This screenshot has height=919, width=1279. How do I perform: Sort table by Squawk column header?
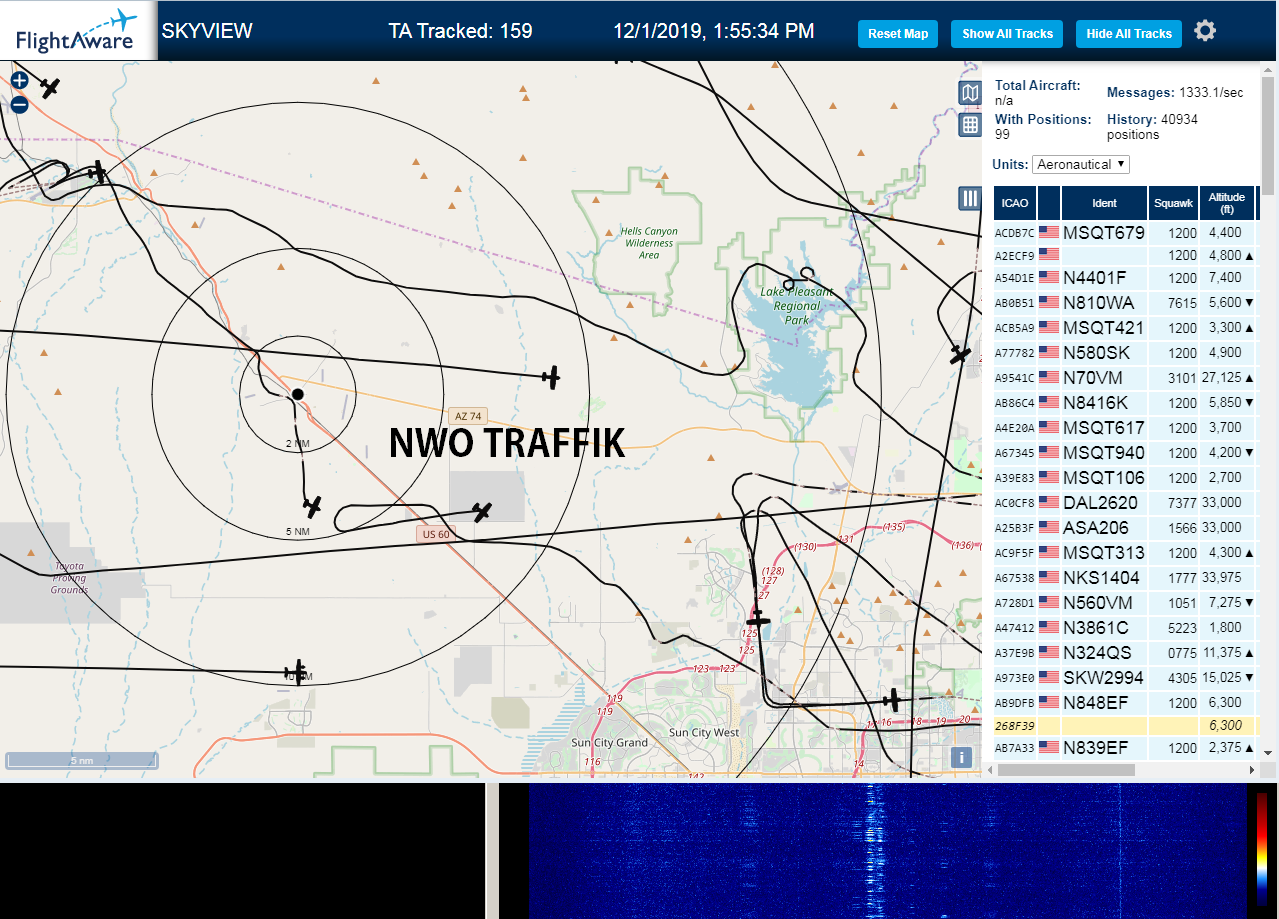(1173, 203)
